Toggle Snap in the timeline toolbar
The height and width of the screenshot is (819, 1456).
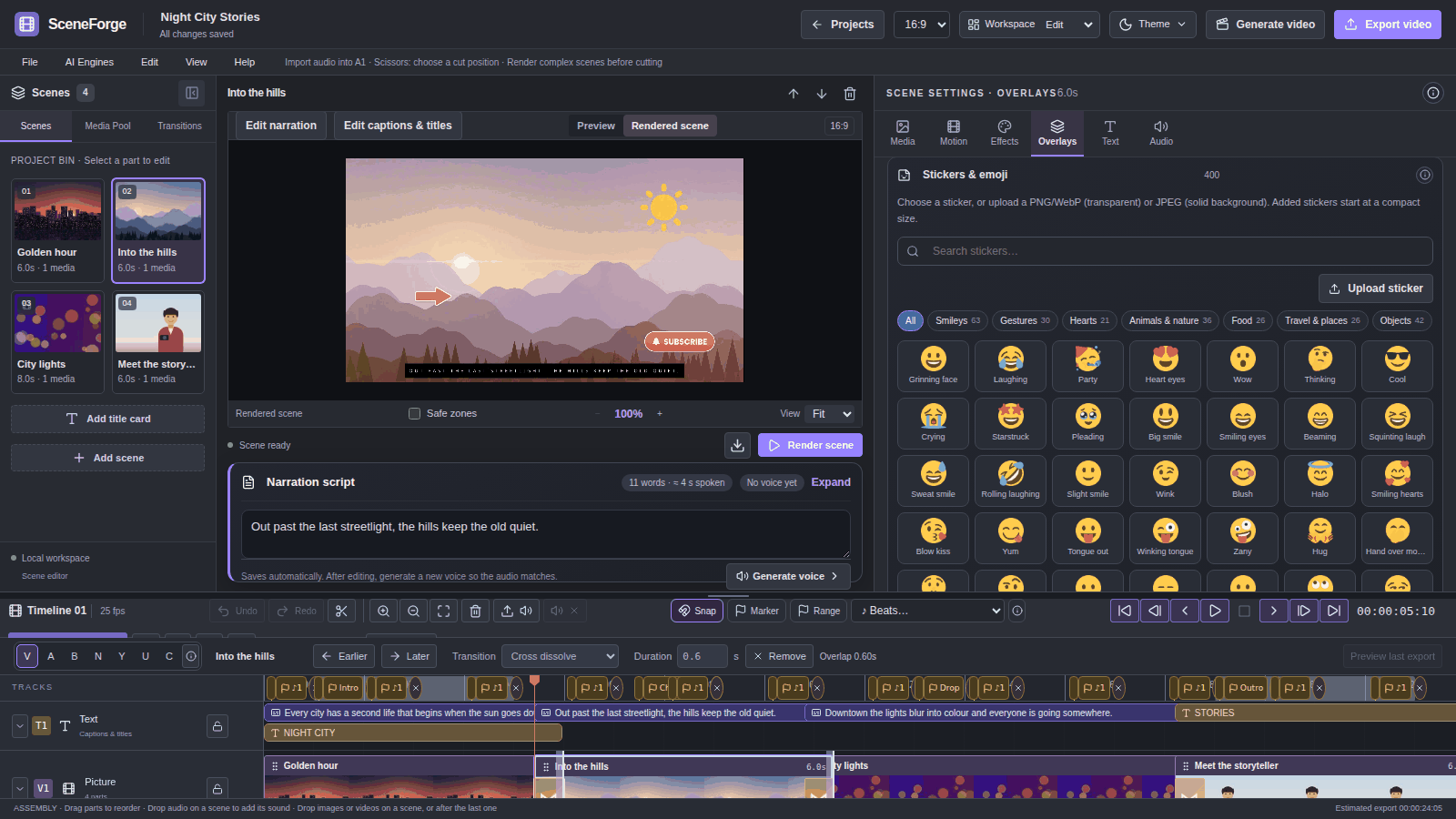click(x=697, y=611)
